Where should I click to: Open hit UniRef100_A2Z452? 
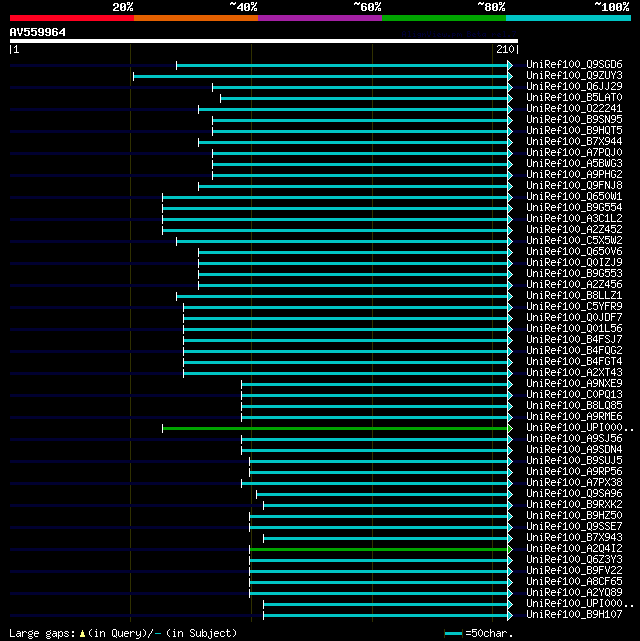pyautogui.click(x=574, y=230)
